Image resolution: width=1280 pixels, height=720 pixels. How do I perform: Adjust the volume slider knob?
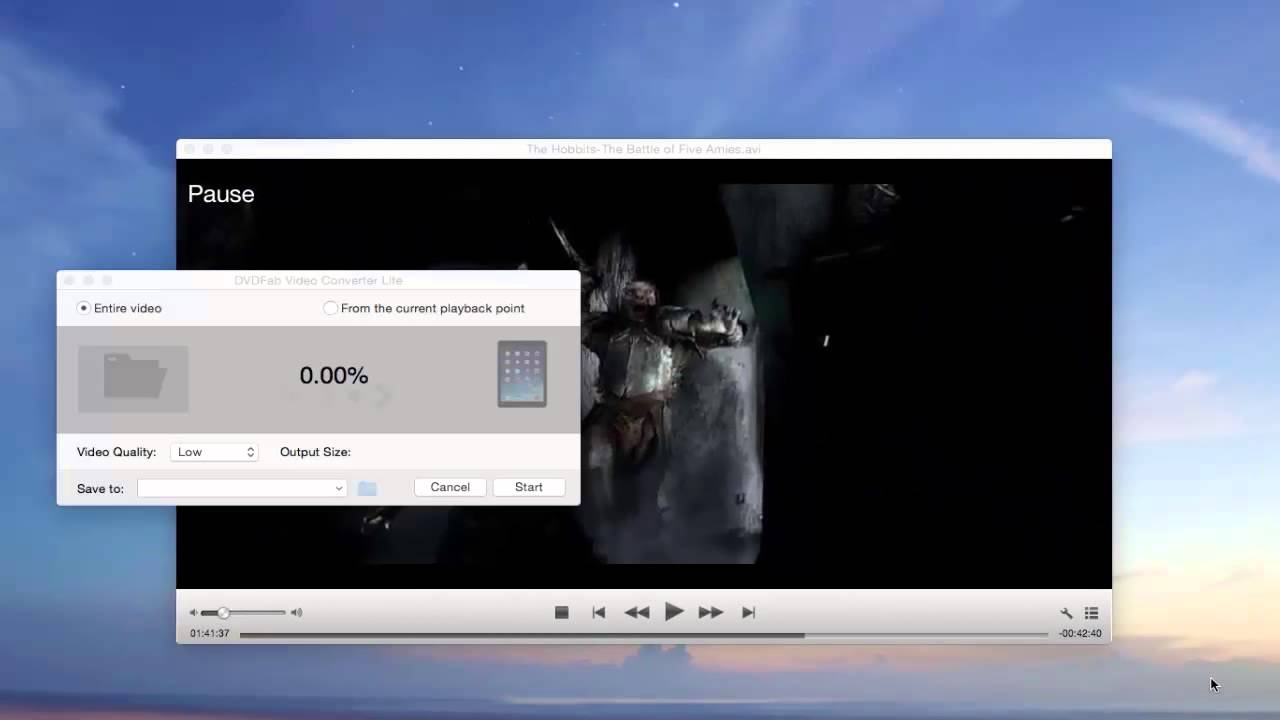pyautogui.click(x=223, y=613)
